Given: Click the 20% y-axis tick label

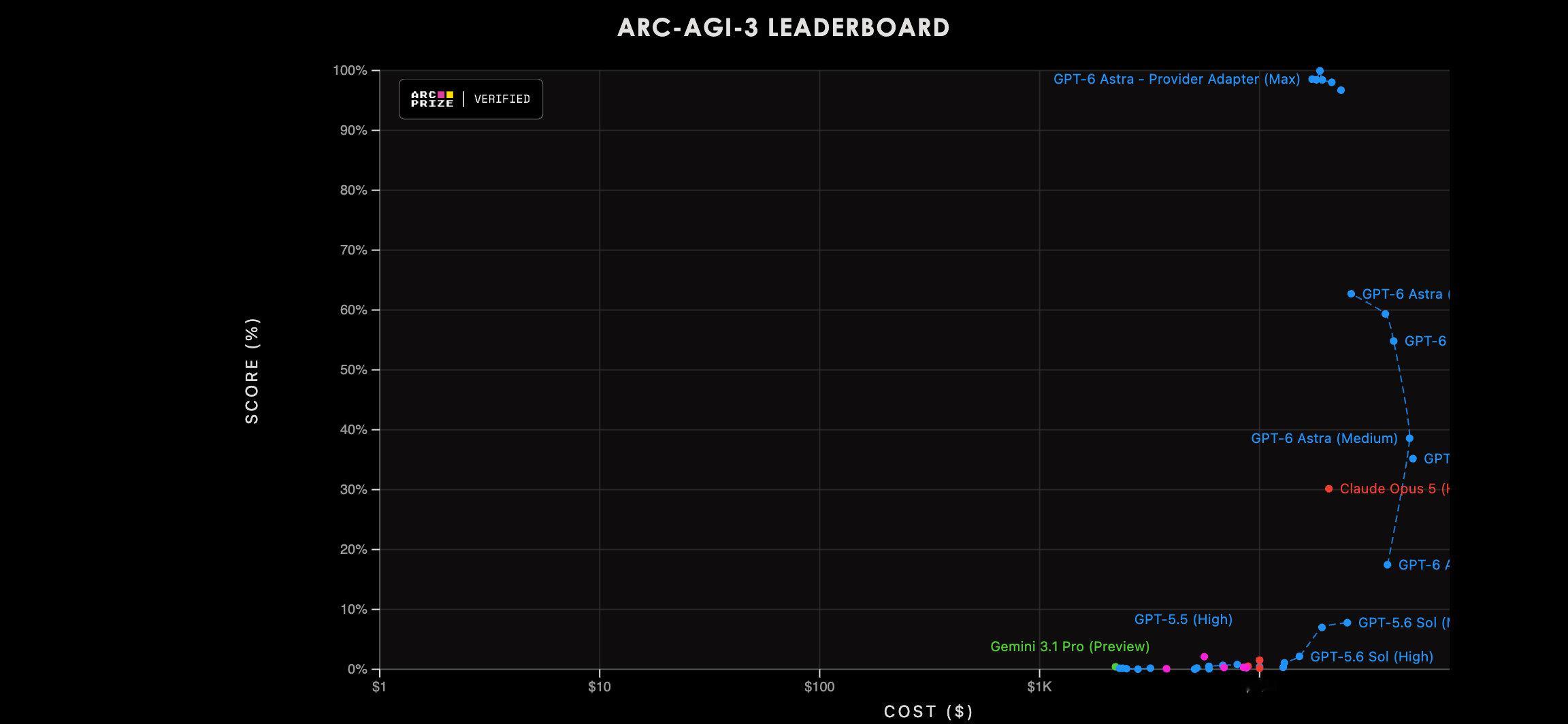Looking at the screenshot, I should pyautogui.click(x=354, y=550).
